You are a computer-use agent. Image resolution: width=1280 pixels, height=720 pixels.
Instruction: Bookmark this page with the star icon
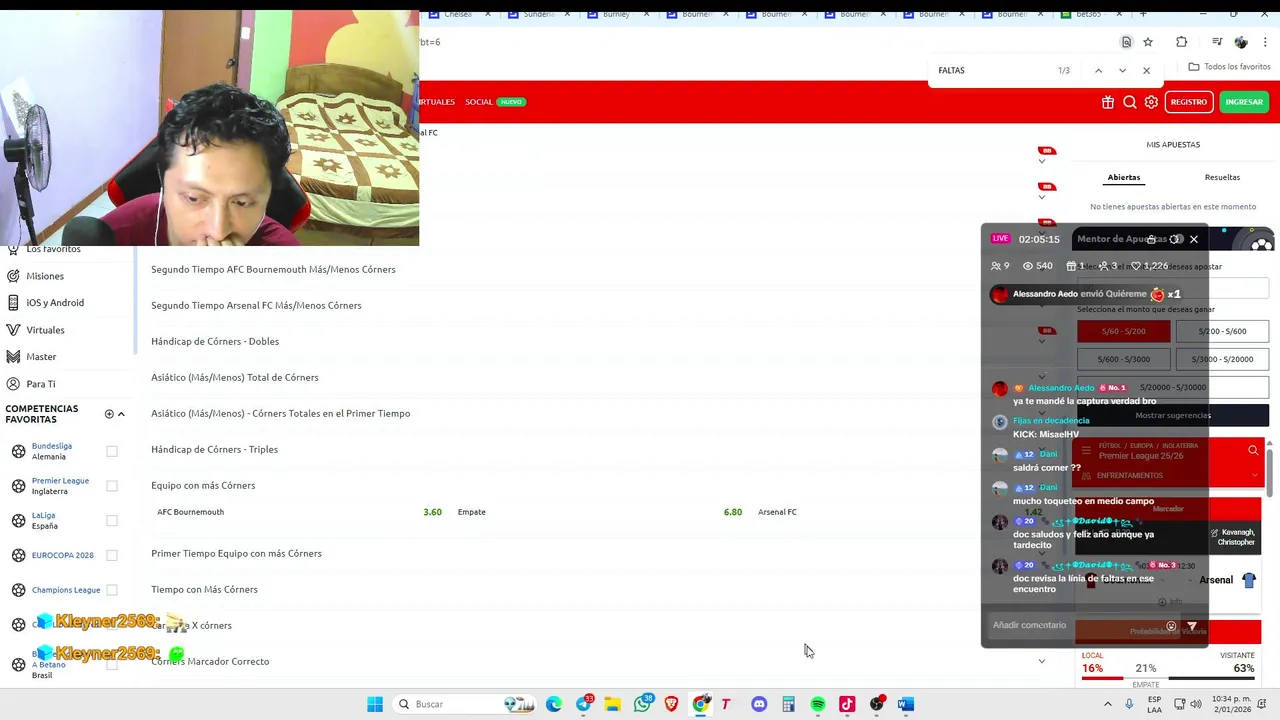(1148, 42)
